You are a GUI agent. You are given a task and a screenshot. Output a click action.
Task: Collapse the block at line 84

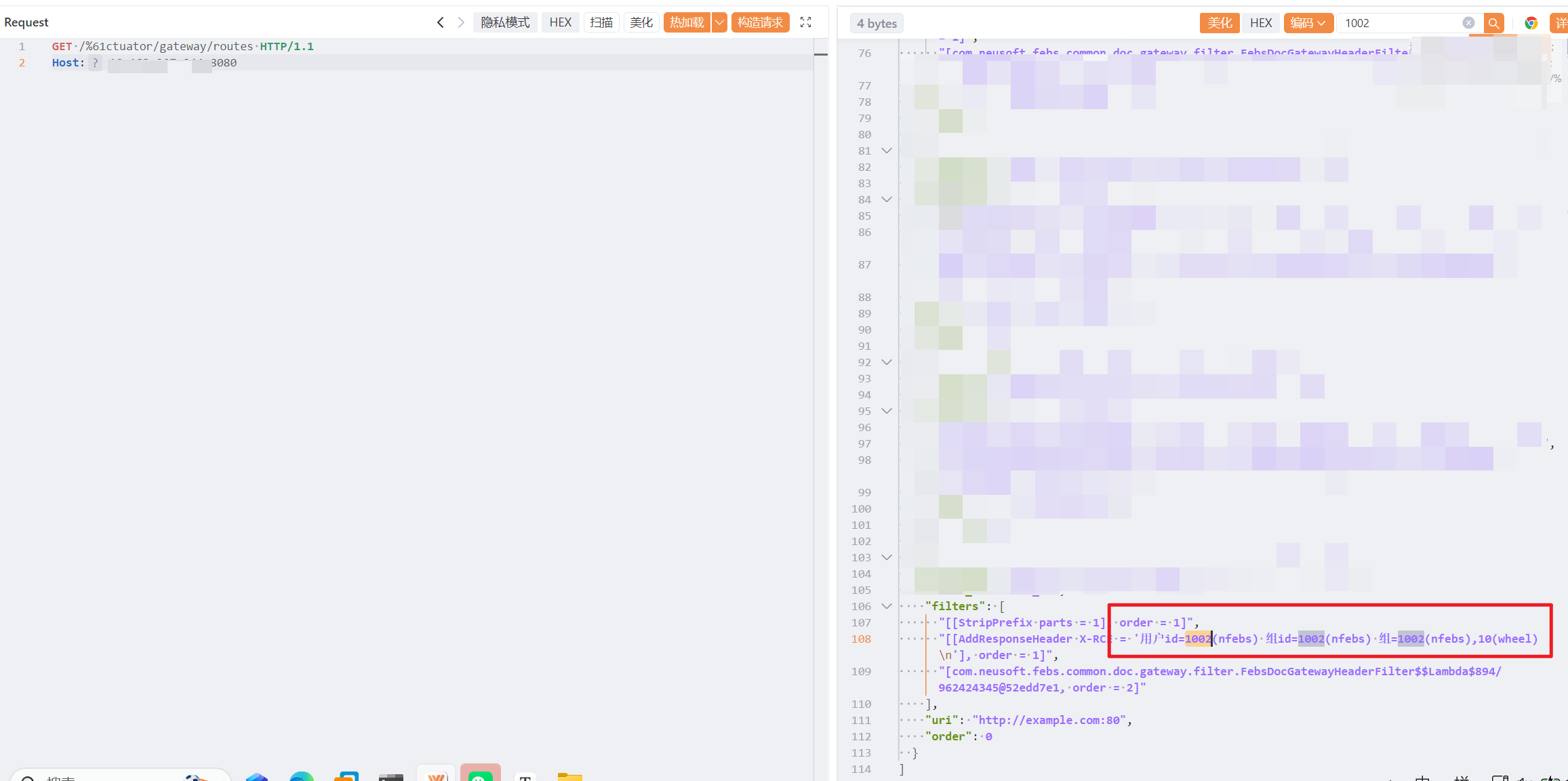tap(886, 199)
